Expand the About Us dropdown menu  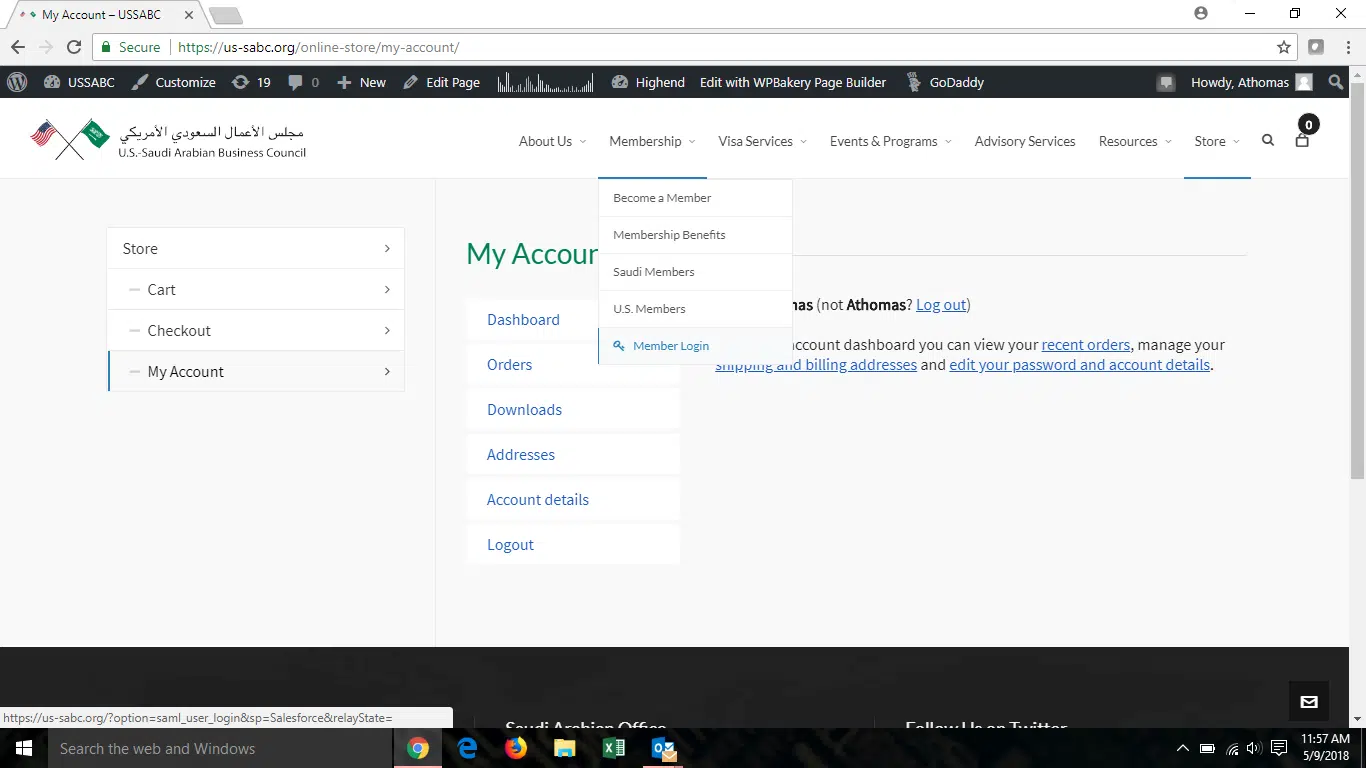[552, 141]
